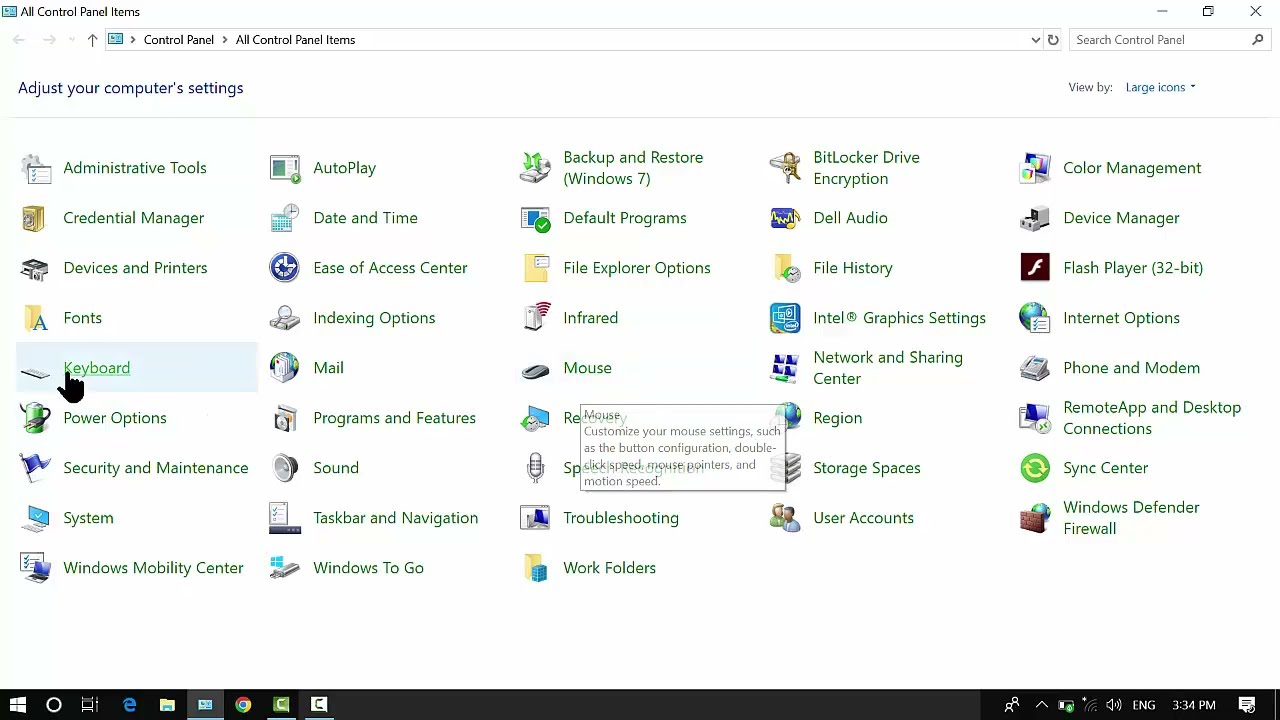Click the Indexing Options icon
This screenshot has width=1280, height=720.
click(x=285, y=318)
